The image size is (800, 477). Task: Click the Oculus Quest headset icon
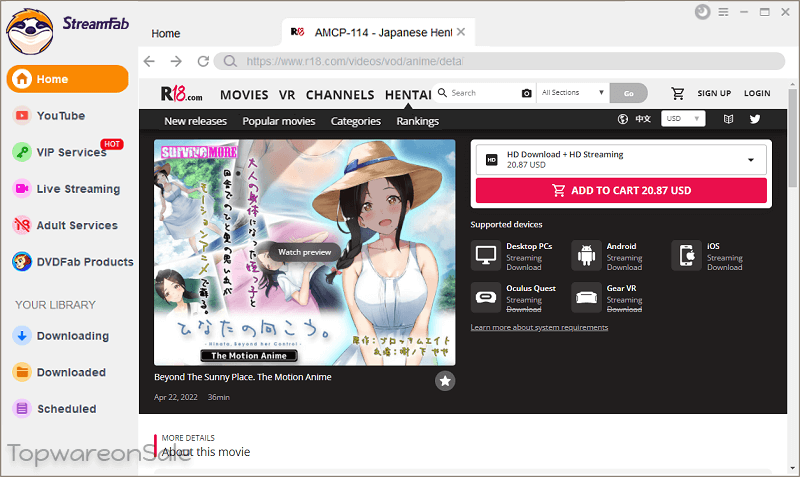click(485, 297)
